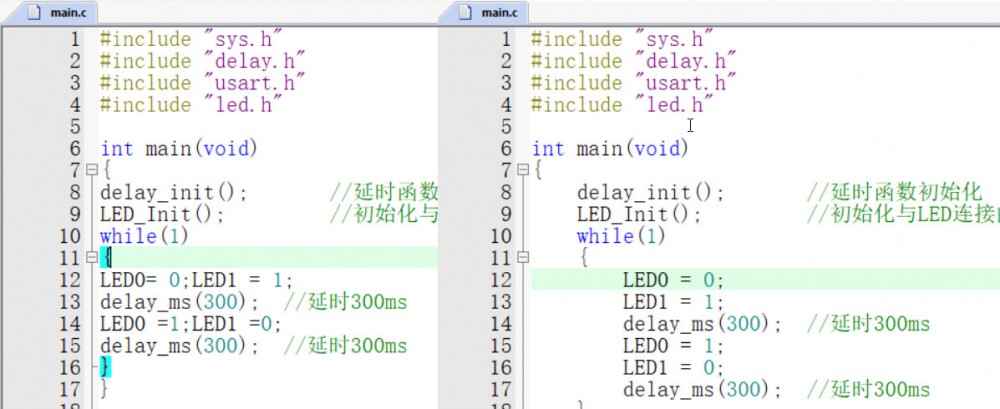The height and width of the screenshot is (409, 1000).
Task: Click 'delay_ms(300);' on line 15 left editor
Action: coord(180,345)
